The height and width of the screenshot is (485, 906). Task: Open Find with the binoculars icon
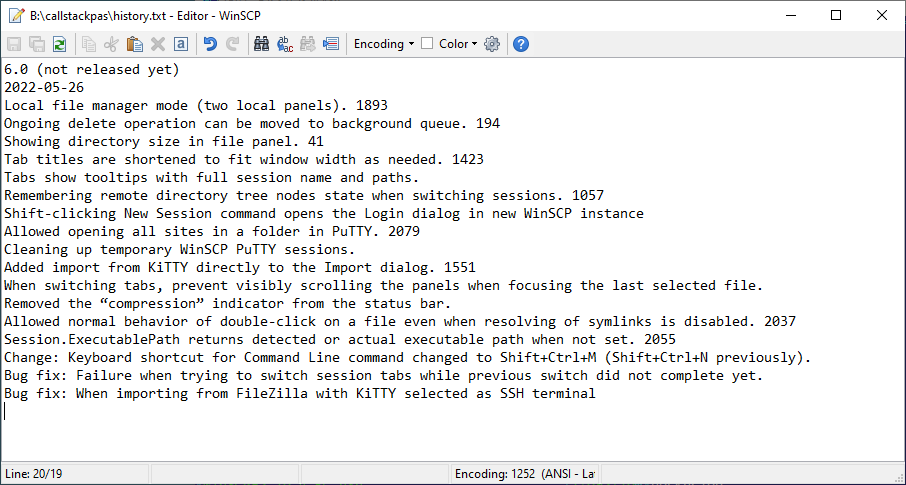(x=262, y=44)
